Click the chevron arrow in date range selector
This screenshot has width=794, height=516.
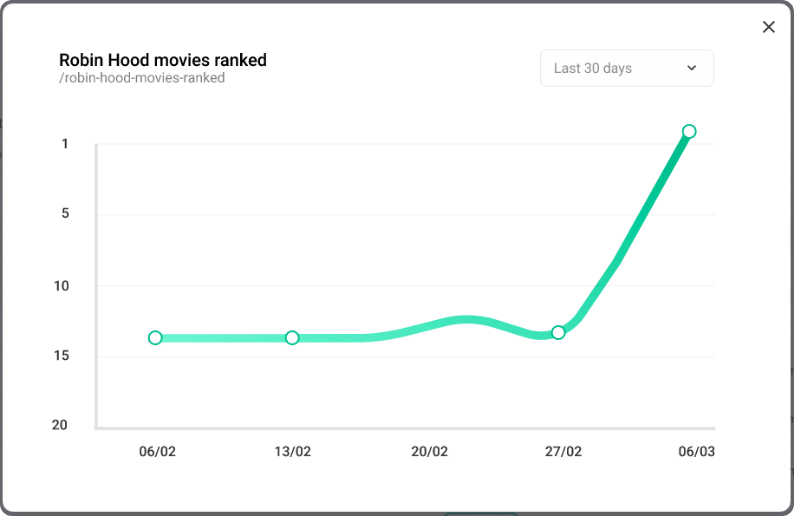tap(691, 68)
